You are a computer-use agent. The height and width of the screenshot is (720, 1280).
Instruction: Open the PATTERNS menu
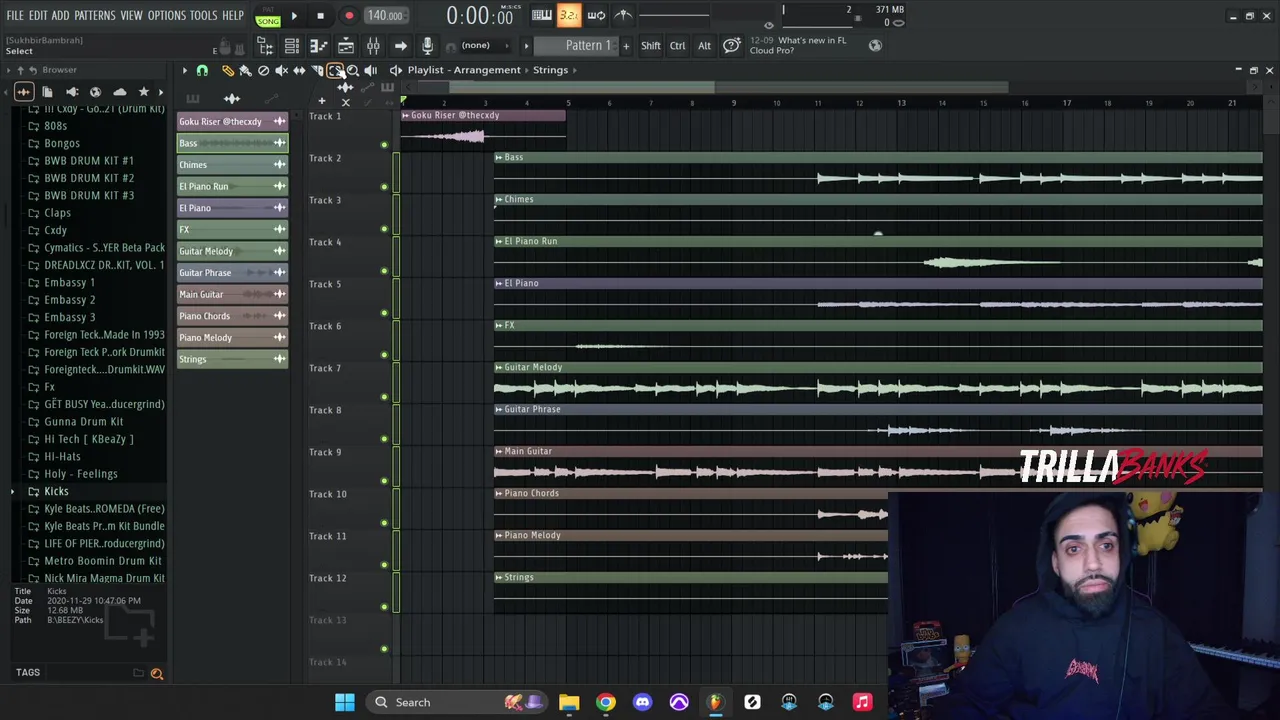[95, 16]
